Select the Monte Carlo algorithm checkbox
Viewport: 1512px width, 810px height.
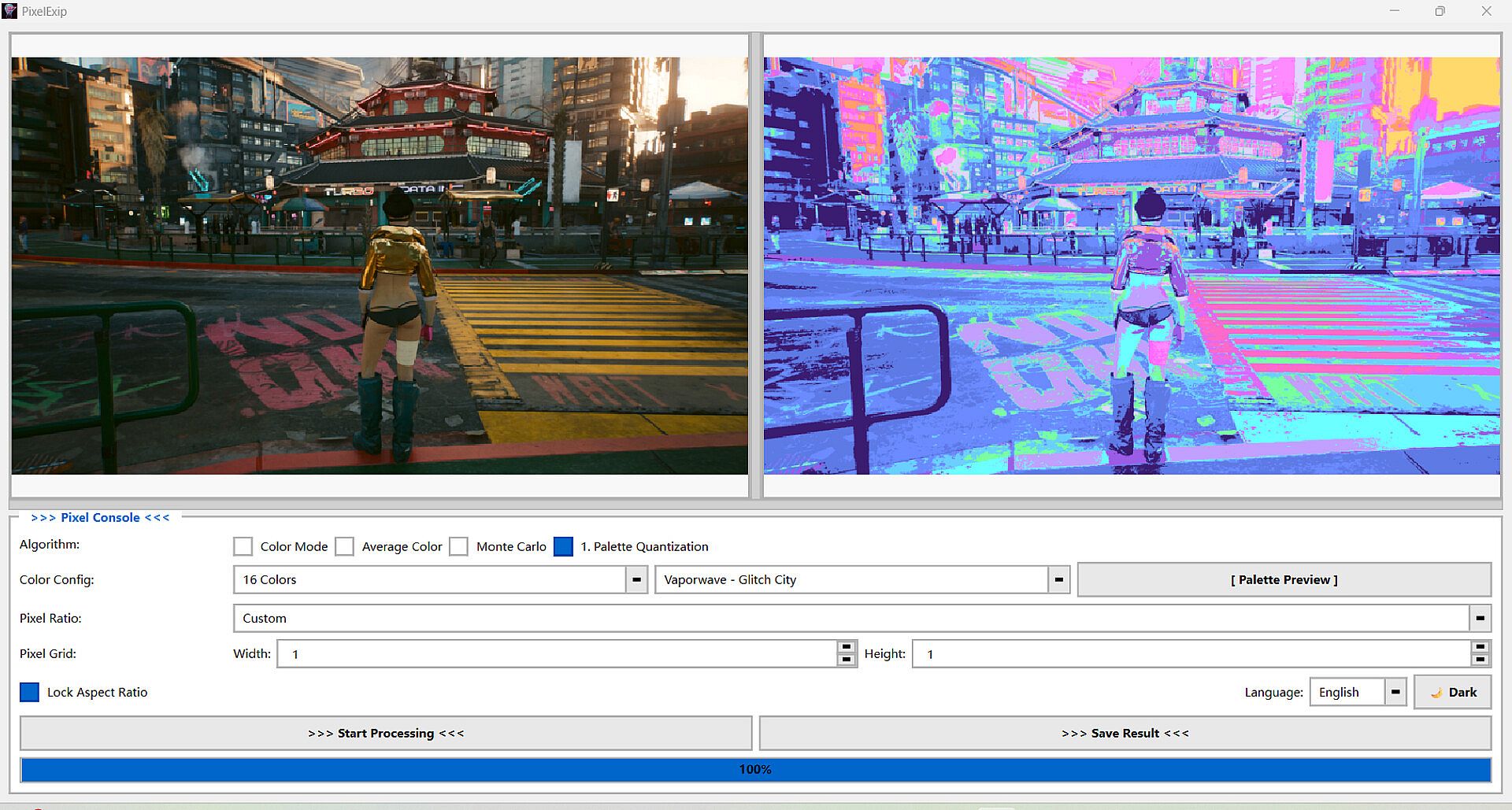(x=458, y=546)
